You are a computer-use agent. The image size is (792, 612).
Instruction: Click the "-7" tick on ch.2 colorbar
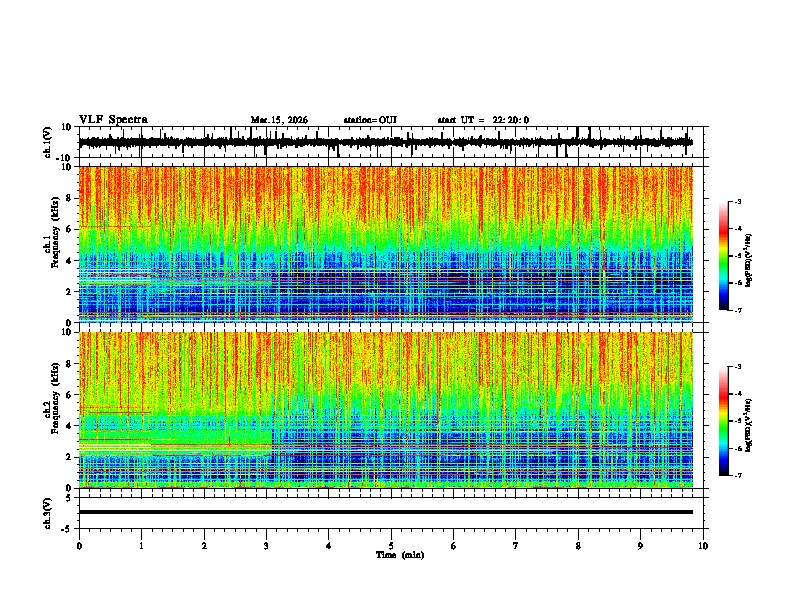737,476
